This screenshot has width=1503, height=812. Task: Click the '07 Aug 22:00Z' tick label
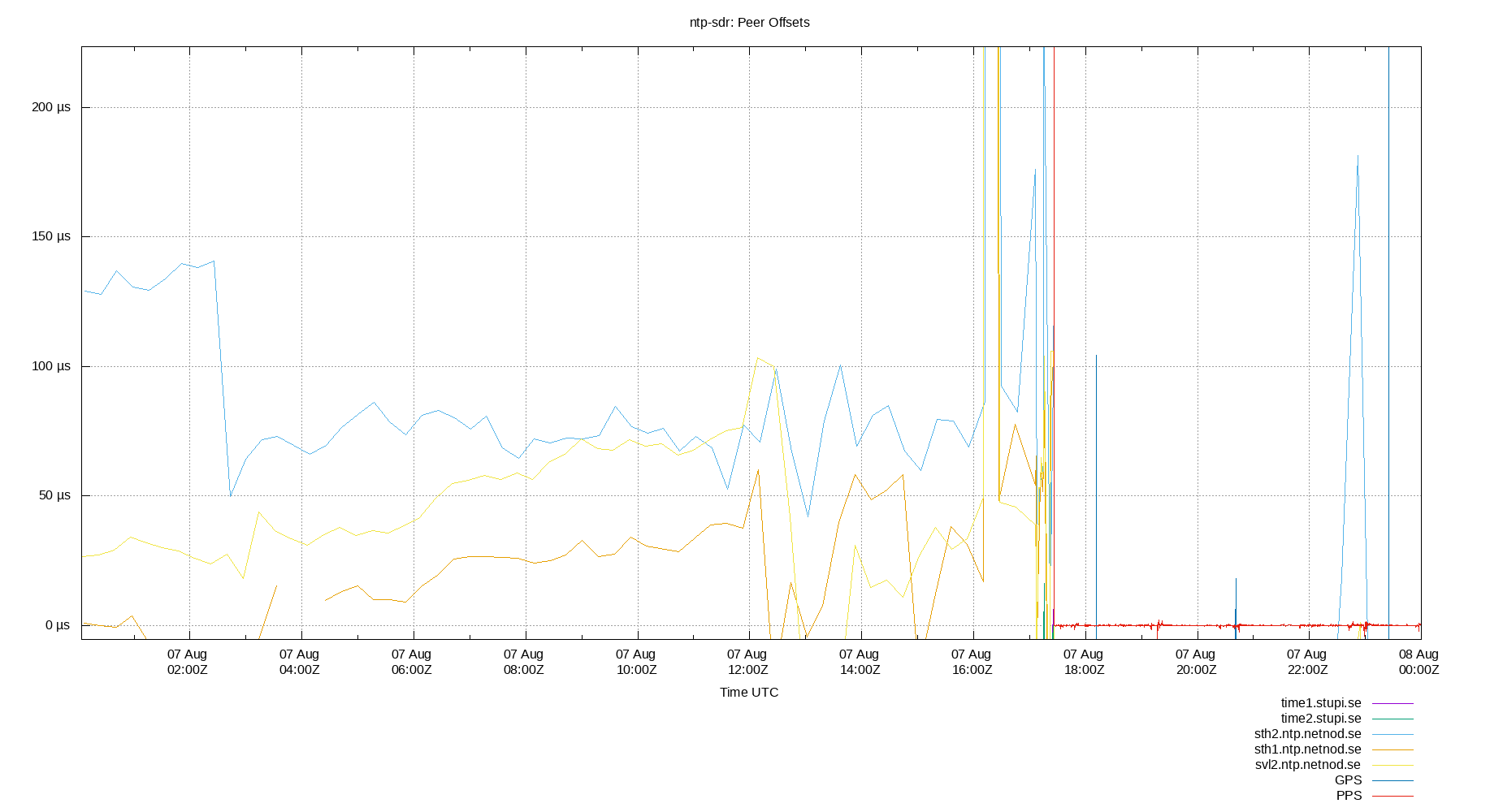coord(1307,662)
